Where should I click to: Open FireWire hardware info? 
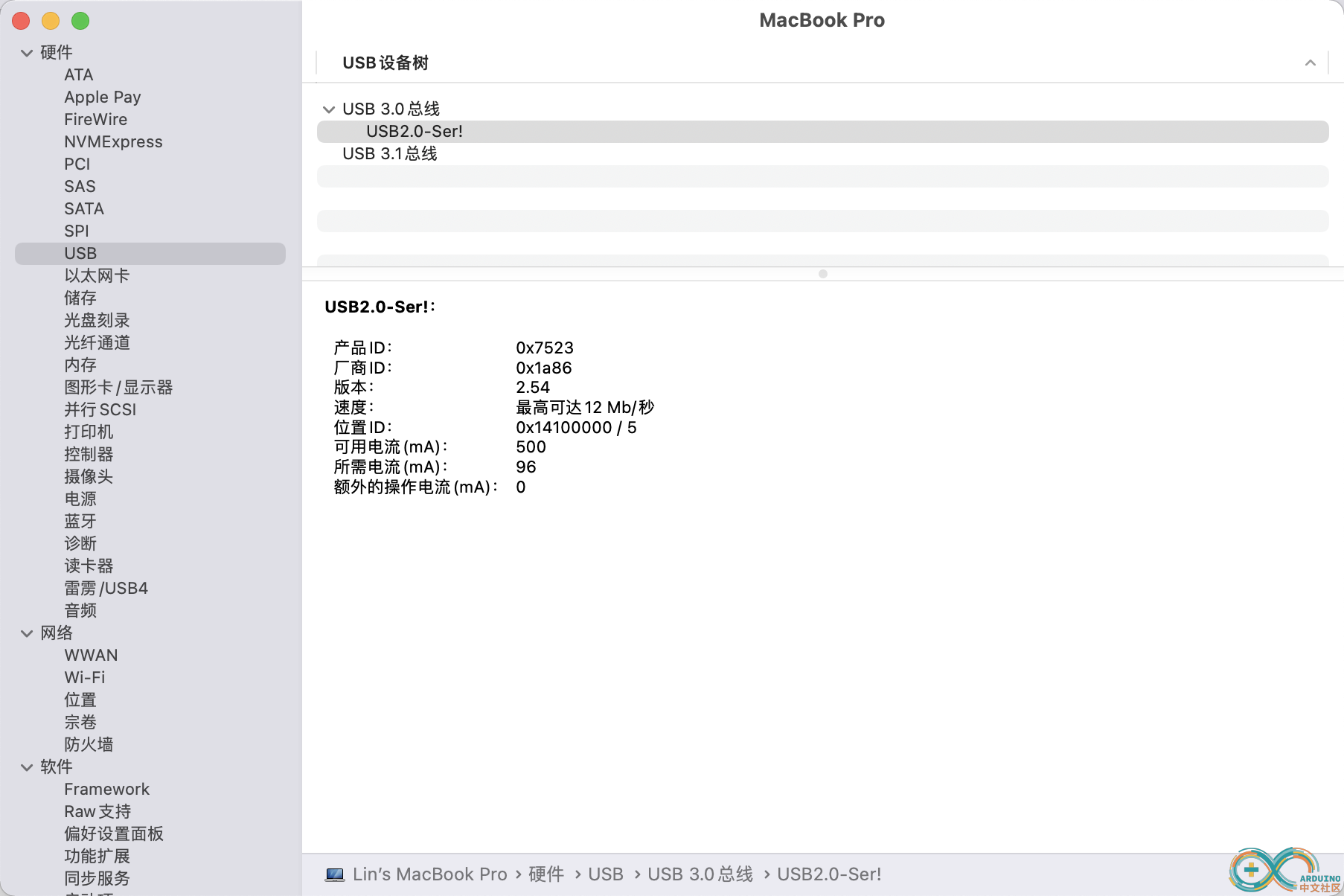pyautogui.click(x=96, y=120)
